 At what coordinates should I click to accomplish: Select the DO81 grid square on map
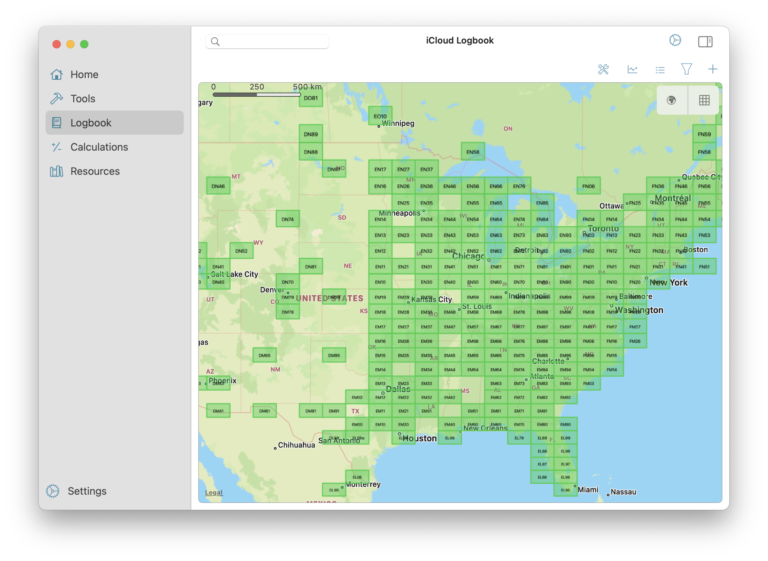pyautogui.click(x=311, y=98)
